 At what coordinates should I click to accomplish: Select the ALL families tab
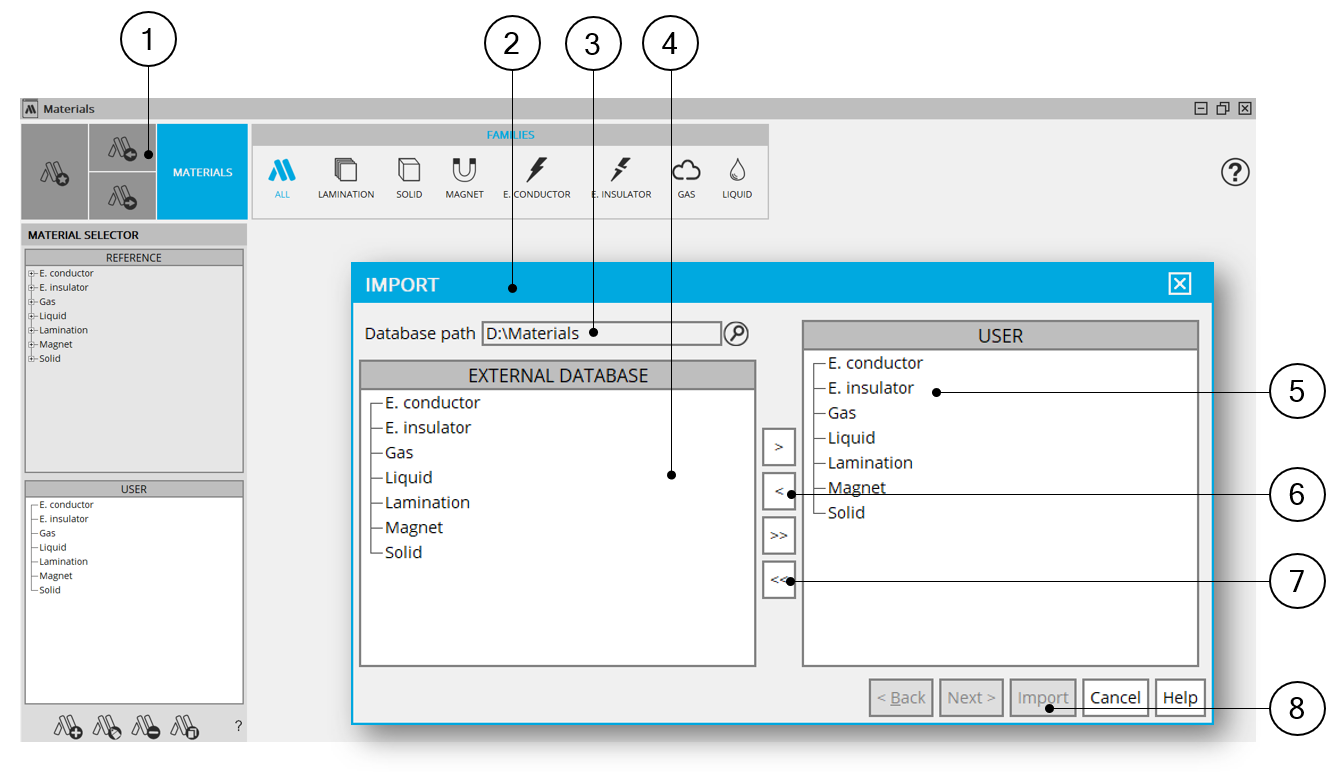(x=282, y=178)
